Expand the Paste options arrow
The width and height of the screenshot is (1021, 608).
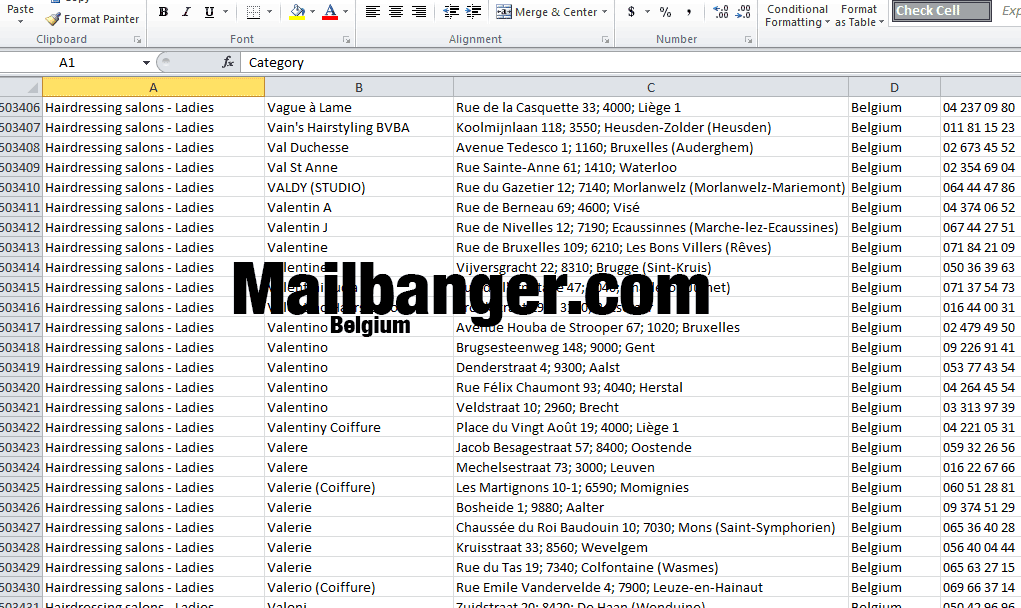coord(20,21)
